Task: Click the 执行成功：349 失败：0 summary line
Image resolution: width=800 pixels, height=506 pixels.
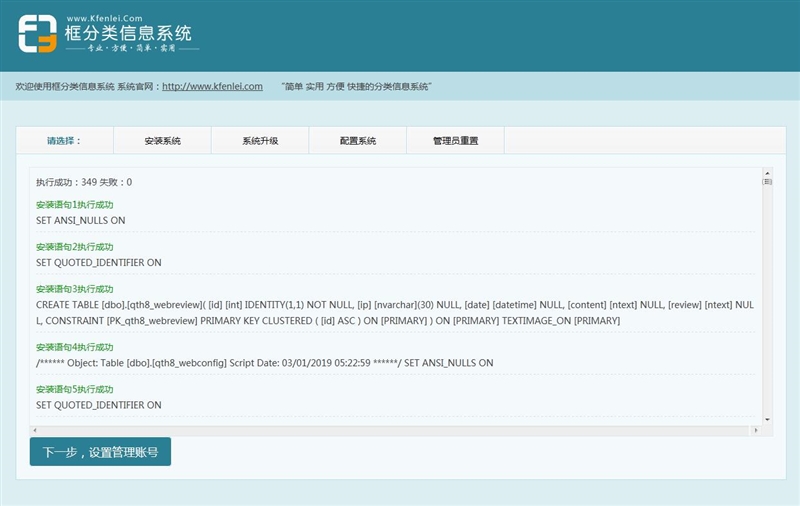Action: [84, 182]
